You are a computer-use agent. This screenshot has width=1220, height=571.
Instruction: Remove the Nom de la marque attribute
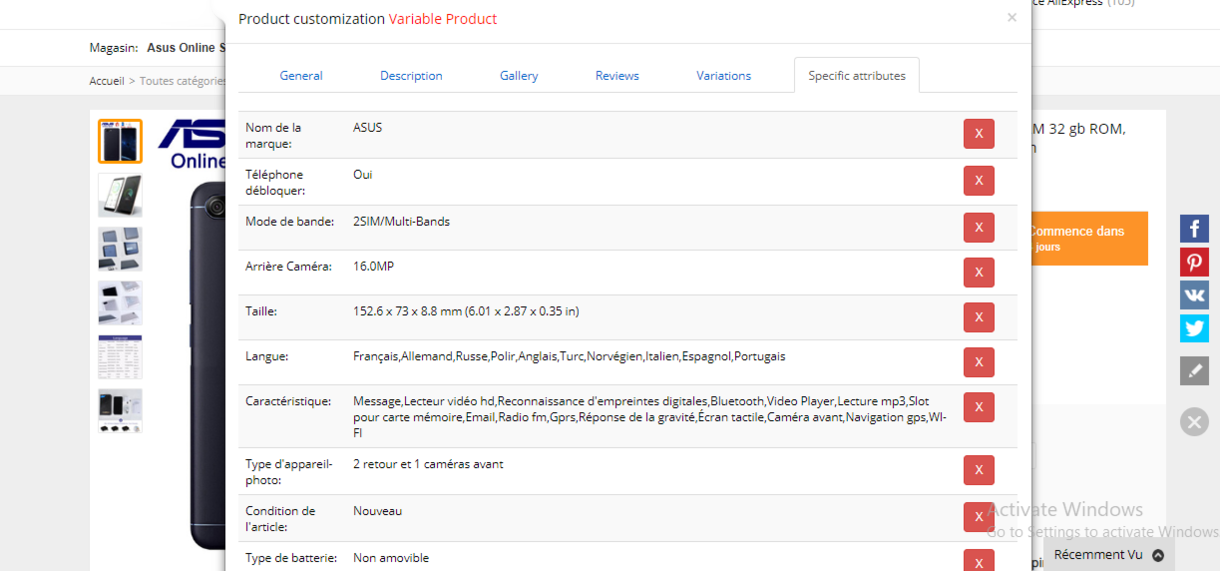pos(978,134)
